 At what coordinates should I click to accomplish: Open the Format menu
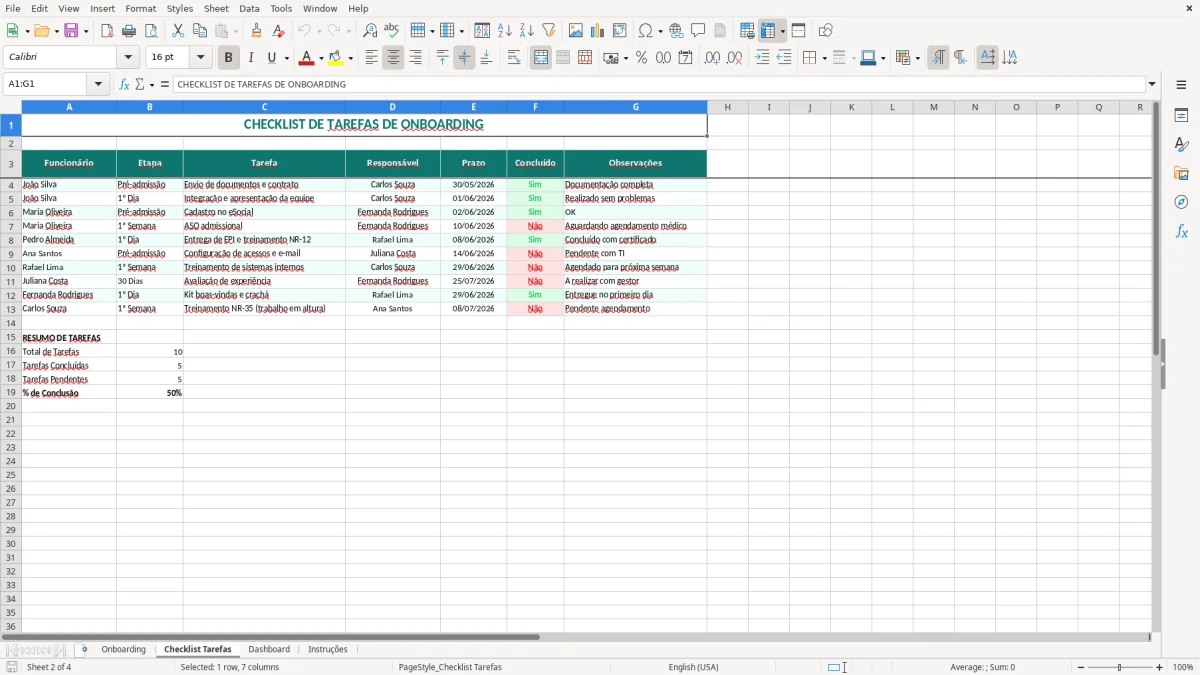click(x=140, y=8)
